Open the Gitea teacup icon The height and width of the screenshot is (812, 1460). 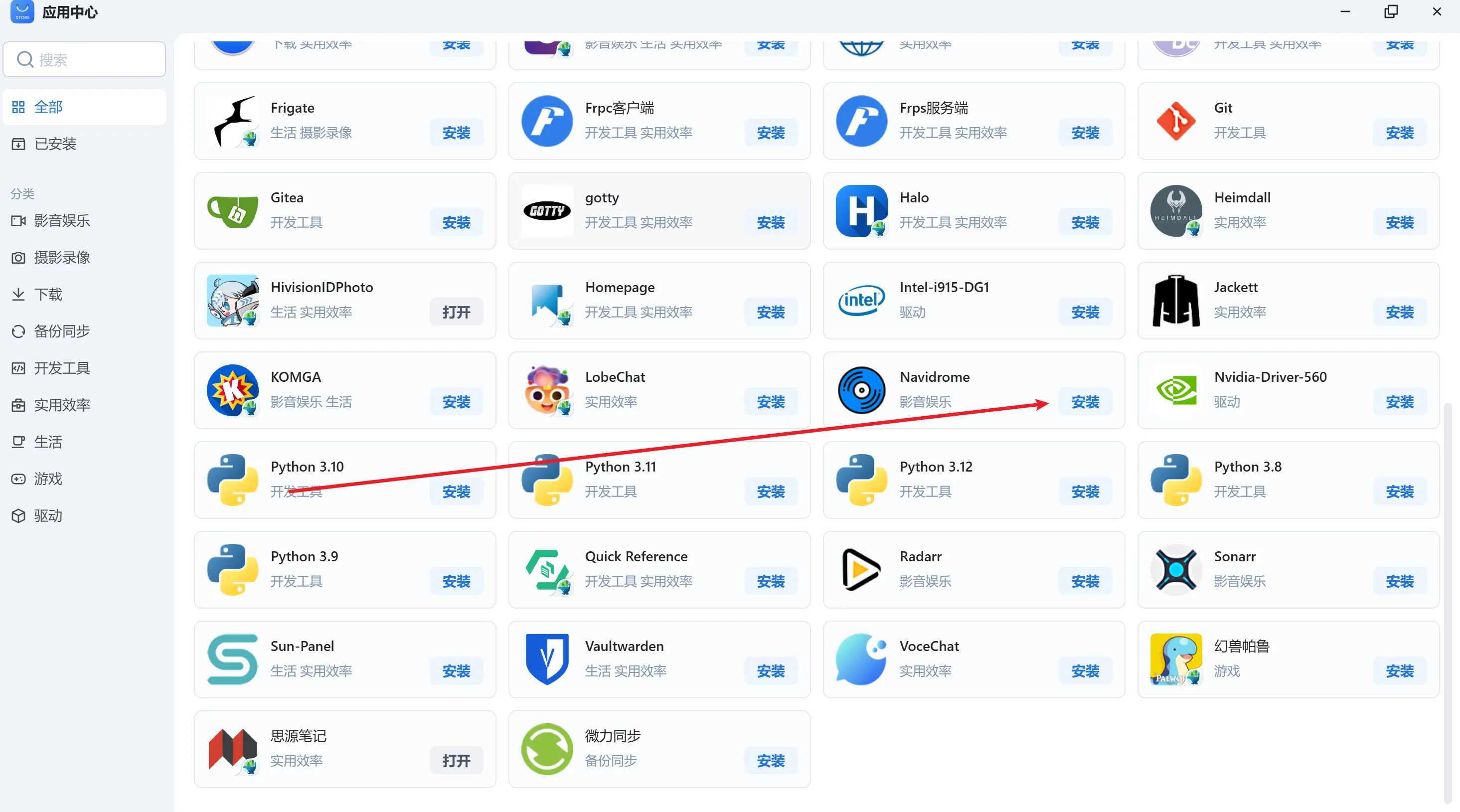232,211
